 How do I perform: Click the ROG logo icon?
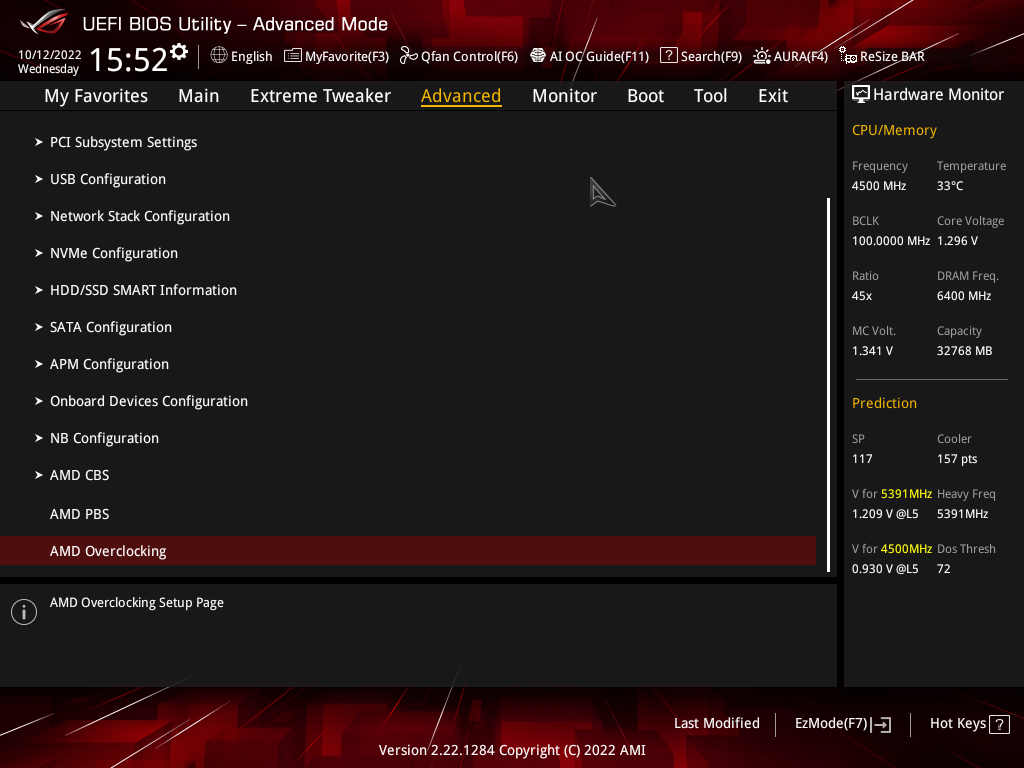coord(44,23)
